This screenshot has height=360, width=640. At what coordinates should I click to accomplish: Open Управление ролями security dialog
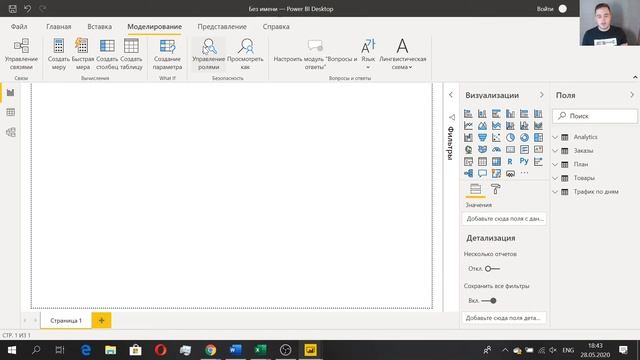pos(209,54)
